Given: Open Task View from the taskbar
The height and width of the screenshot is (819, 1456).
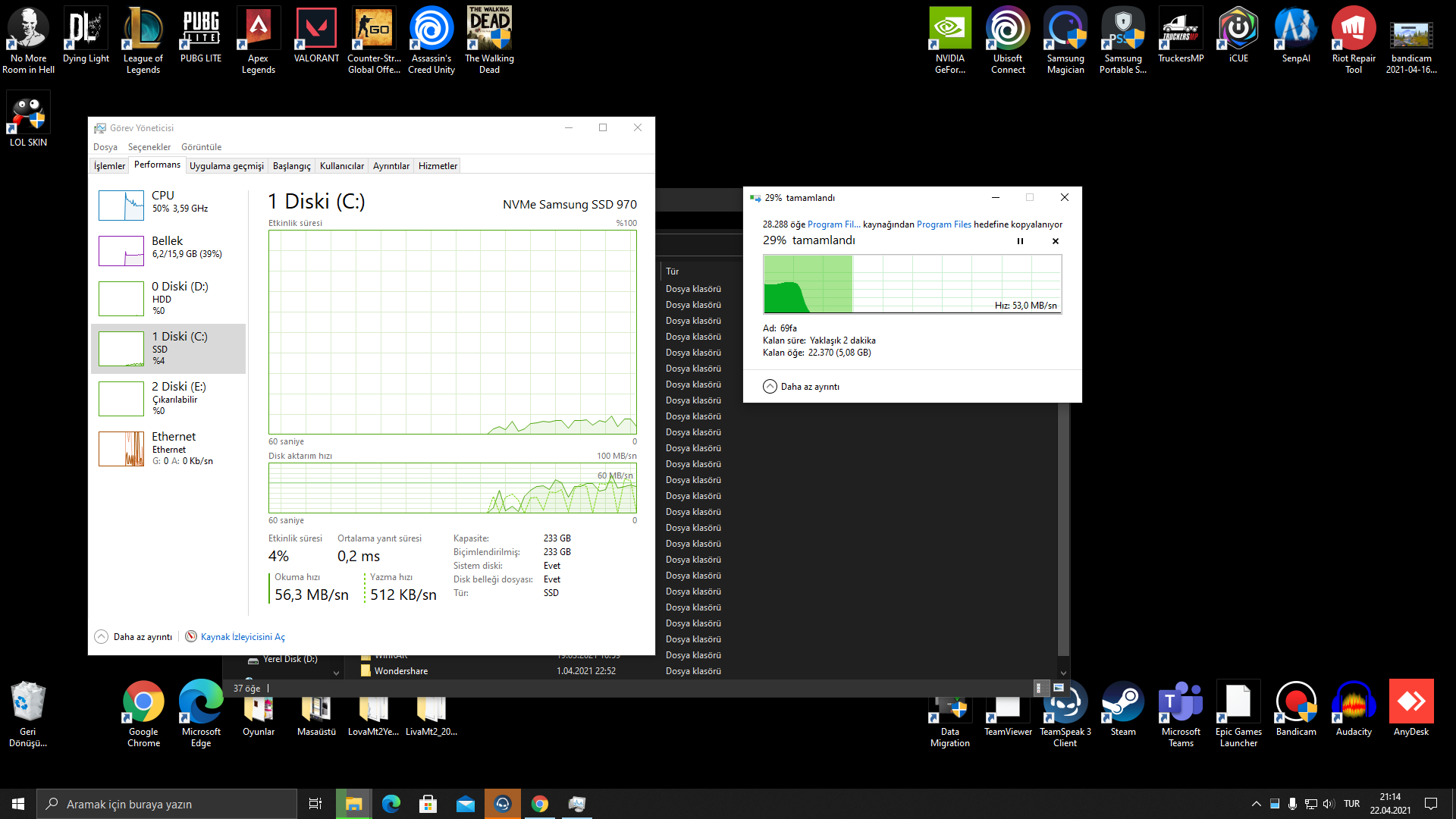Looking at the screenshot, I should (x=315, y=804).
